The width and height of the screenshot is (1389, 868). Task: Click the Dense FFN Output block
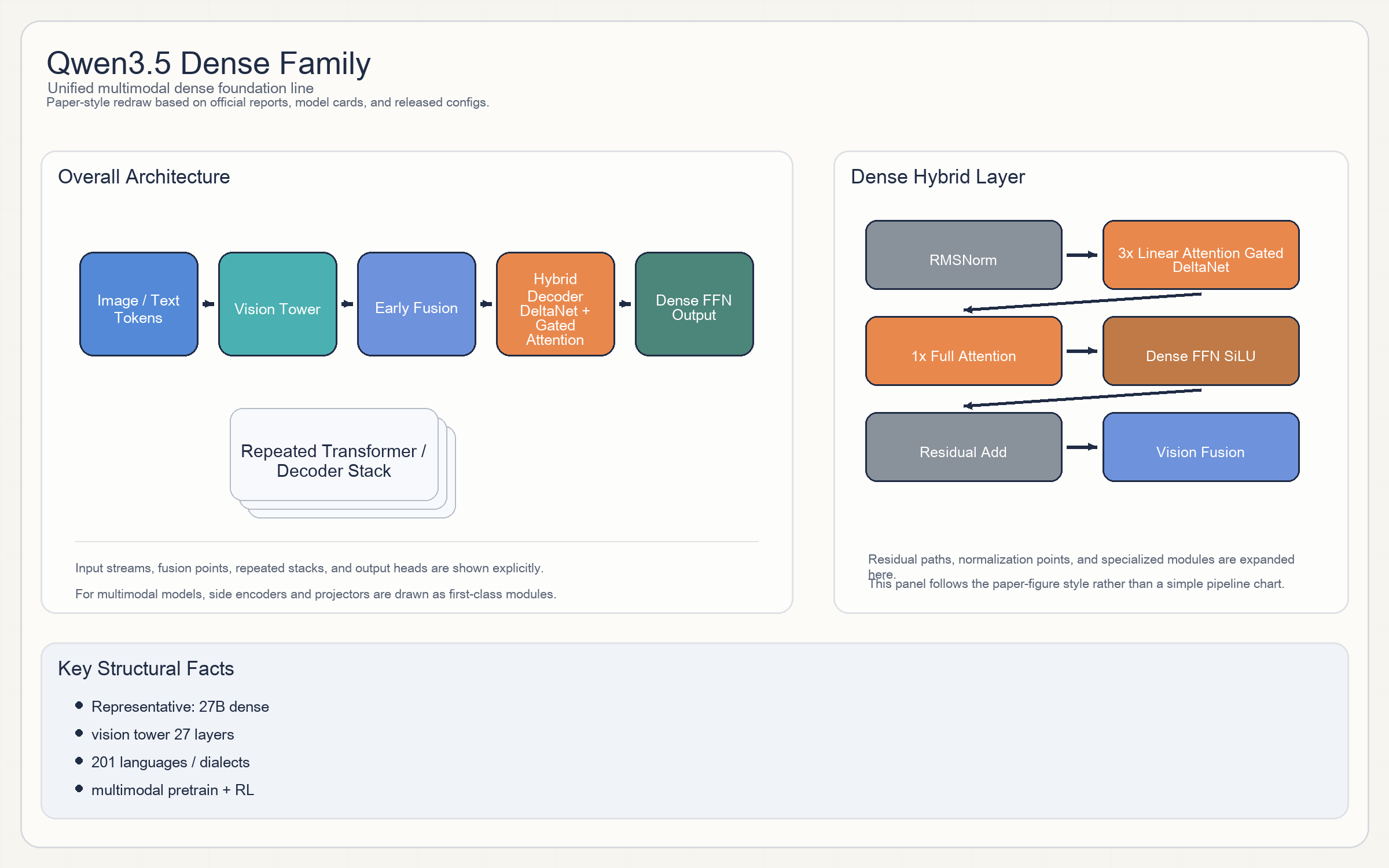(x=694, y=304)
